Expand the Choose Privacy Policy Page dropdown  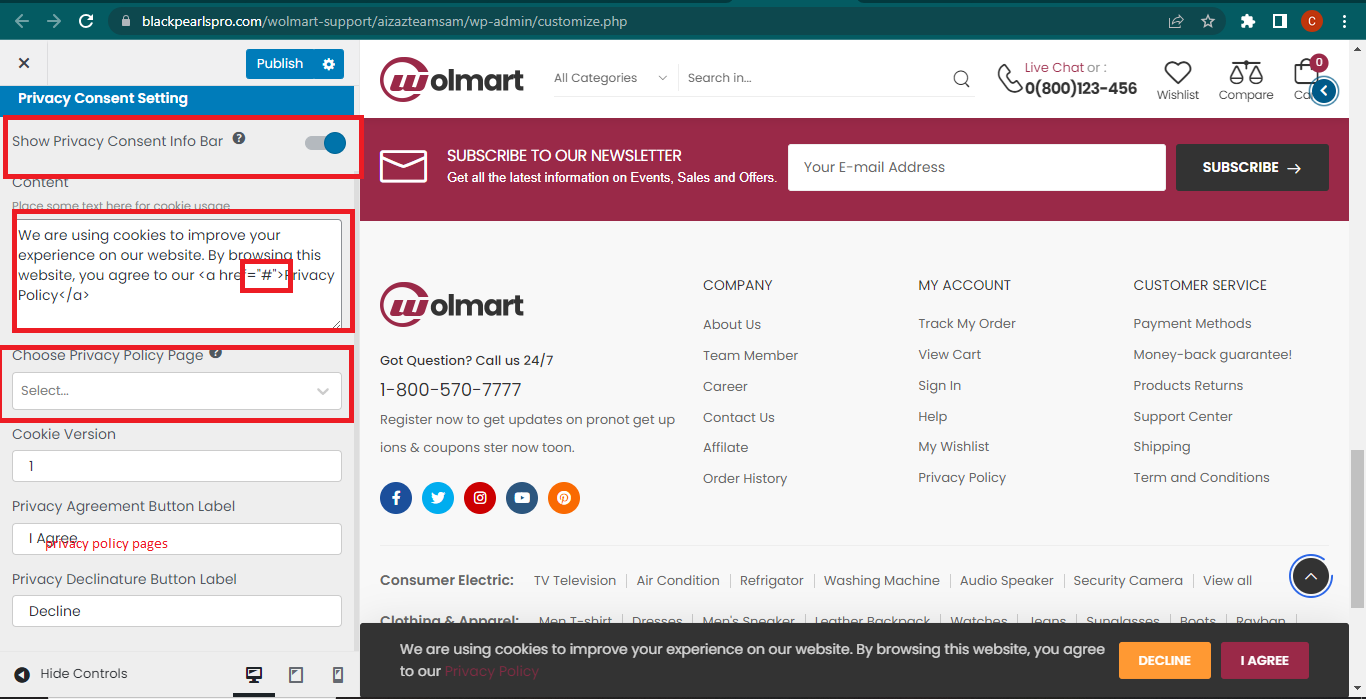[x=177, y=391]
